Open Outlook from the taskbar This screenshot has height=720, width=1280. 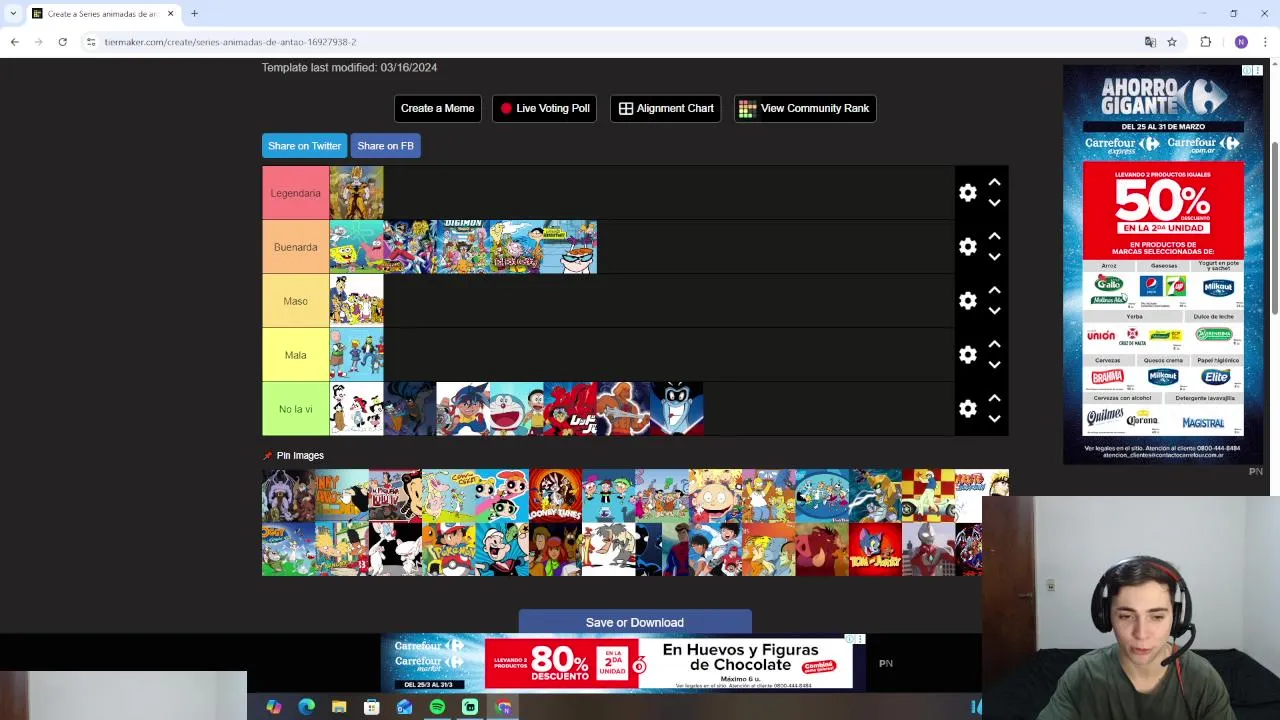404,707
